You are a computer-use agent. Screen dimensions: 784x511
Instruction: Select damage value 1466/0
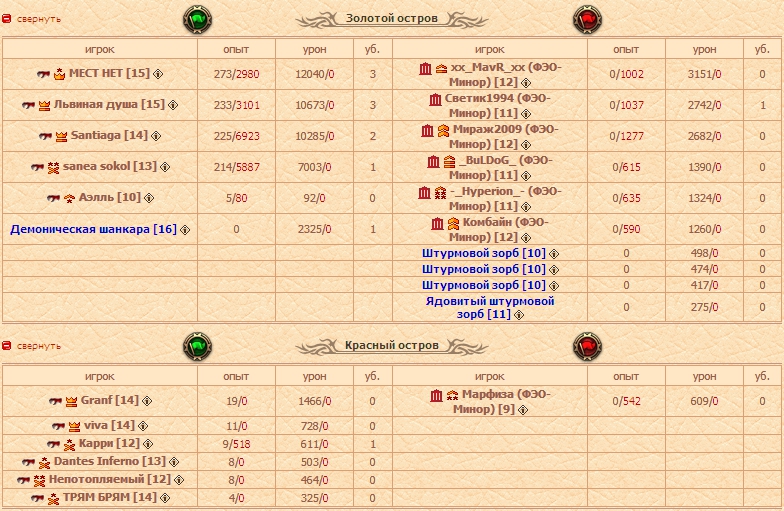[x=314, y=401]
